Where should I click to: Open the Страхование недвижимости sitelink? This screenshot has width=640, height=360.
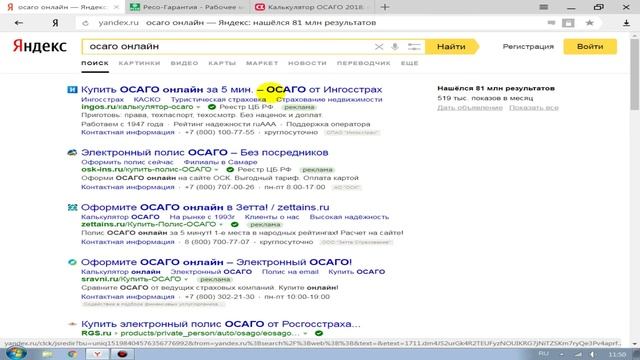click(x=329, y=100)
